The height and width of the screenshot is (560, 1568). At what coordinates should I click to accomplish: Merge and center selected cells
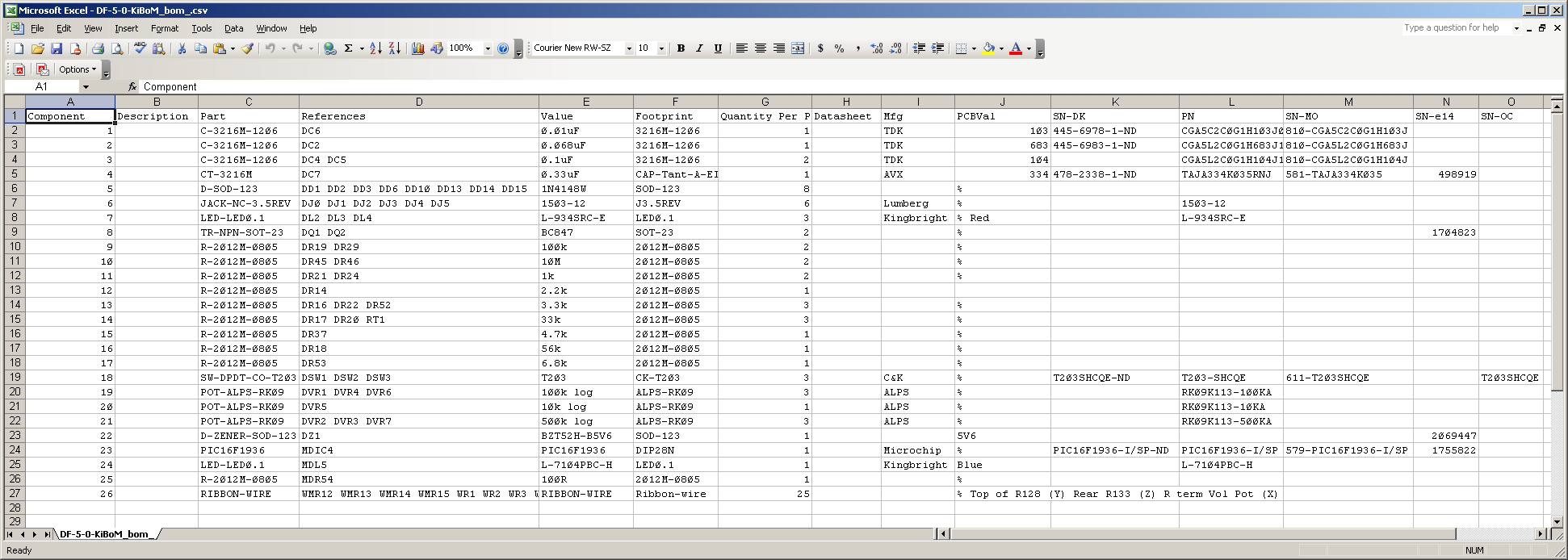pos(798,48)
